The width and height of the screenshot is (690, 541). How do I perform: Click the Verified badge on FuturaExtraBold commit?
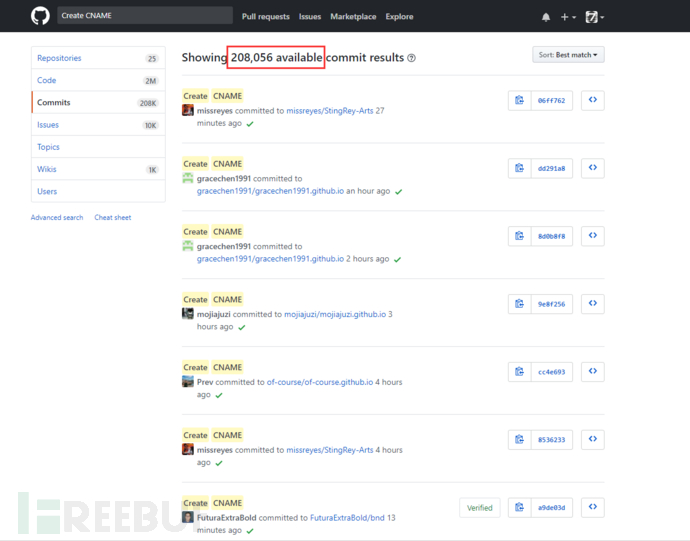pyautogui.click(x=480, y=508)
